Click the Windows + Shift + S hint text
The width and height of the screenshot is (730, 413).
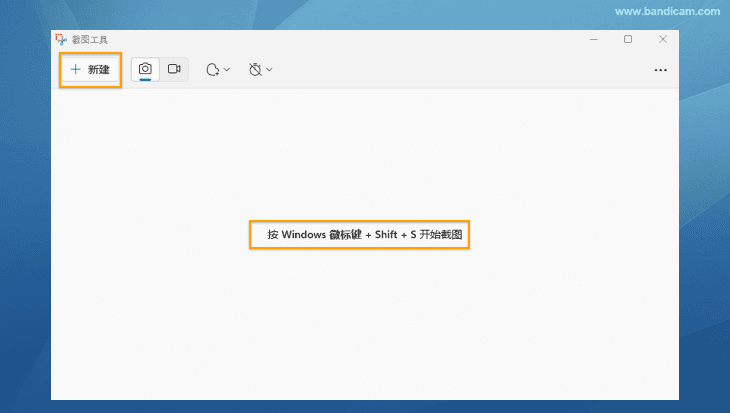pyautogui.click(x=359, y=234)
